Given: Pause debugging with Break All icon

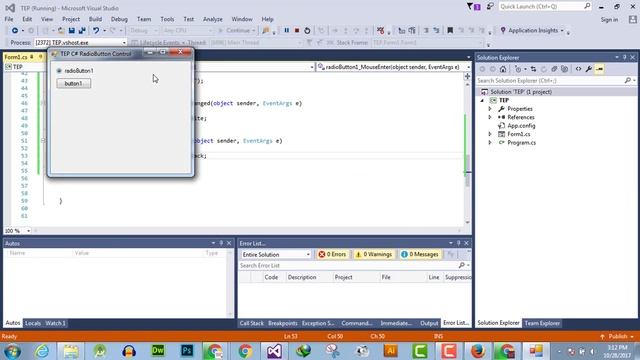Looking at the screenshot, I should [287, 30].
